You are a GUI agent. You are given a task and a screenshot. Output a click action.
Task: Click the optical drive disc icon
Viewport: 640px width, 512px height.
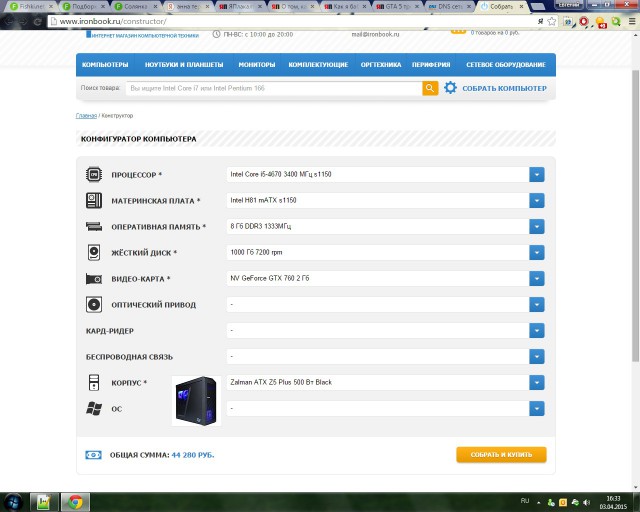pyautogui.click(x=94, y=305)
